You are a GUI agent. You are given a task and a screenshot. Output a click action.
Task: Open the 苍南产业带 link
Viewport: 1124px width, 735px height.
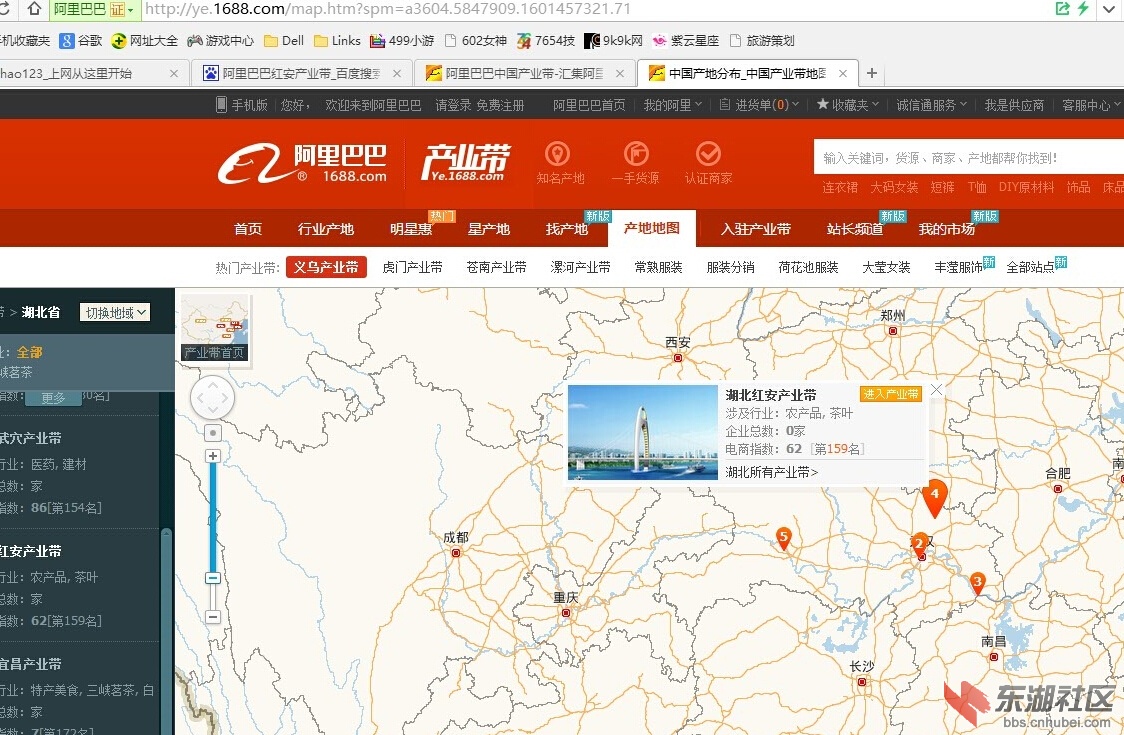tap(496, 267)
